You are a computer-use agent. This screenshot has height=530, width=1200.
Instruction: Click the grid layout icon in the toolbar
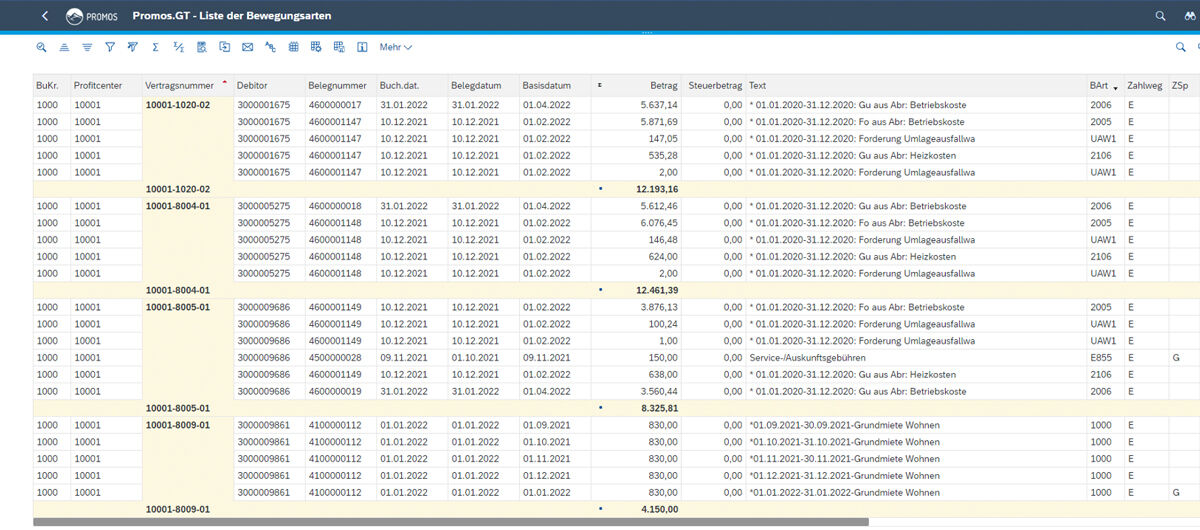point(293,47)
